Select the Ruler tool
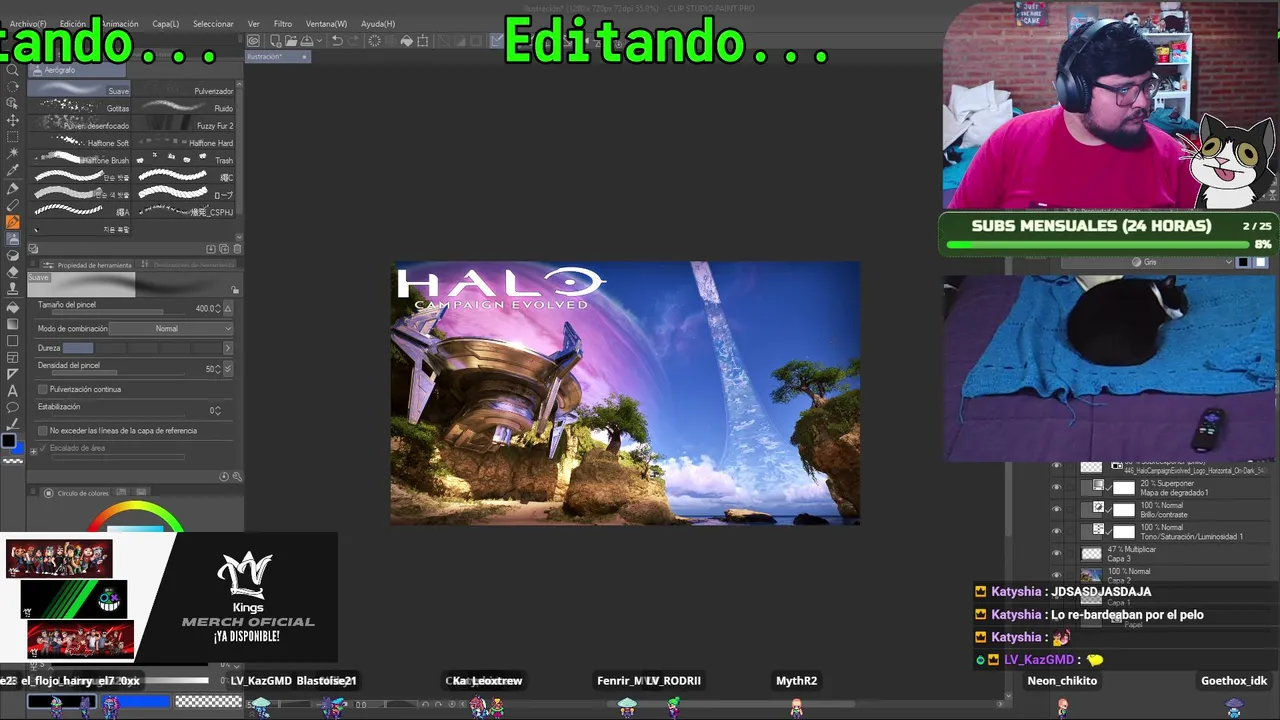The image size is (1280, 720). 12,374
